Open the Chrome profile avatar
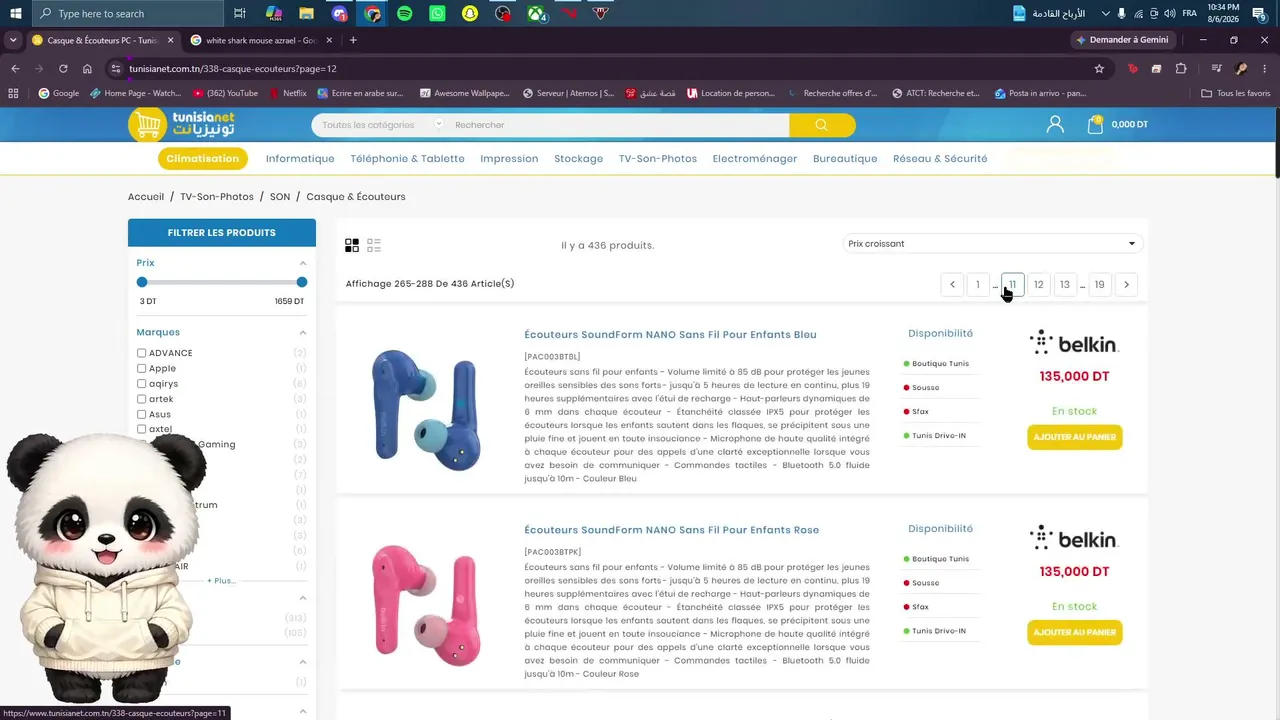The image size is (1280, 720). coord(1241,69)
